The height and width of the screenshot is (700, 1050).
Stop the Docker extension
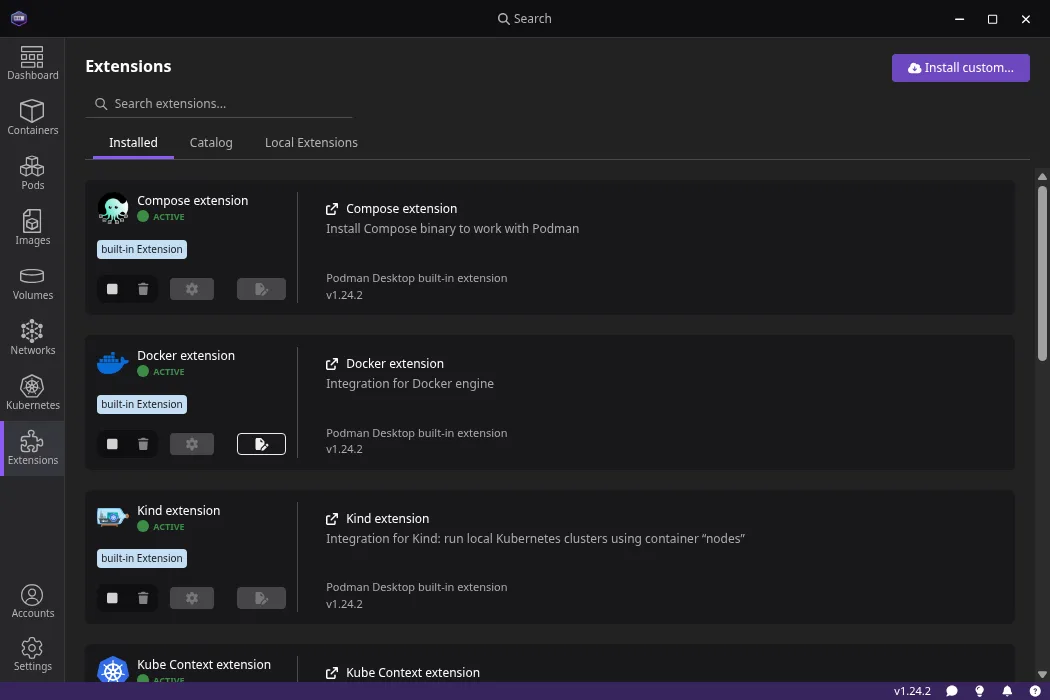(112, 444)
